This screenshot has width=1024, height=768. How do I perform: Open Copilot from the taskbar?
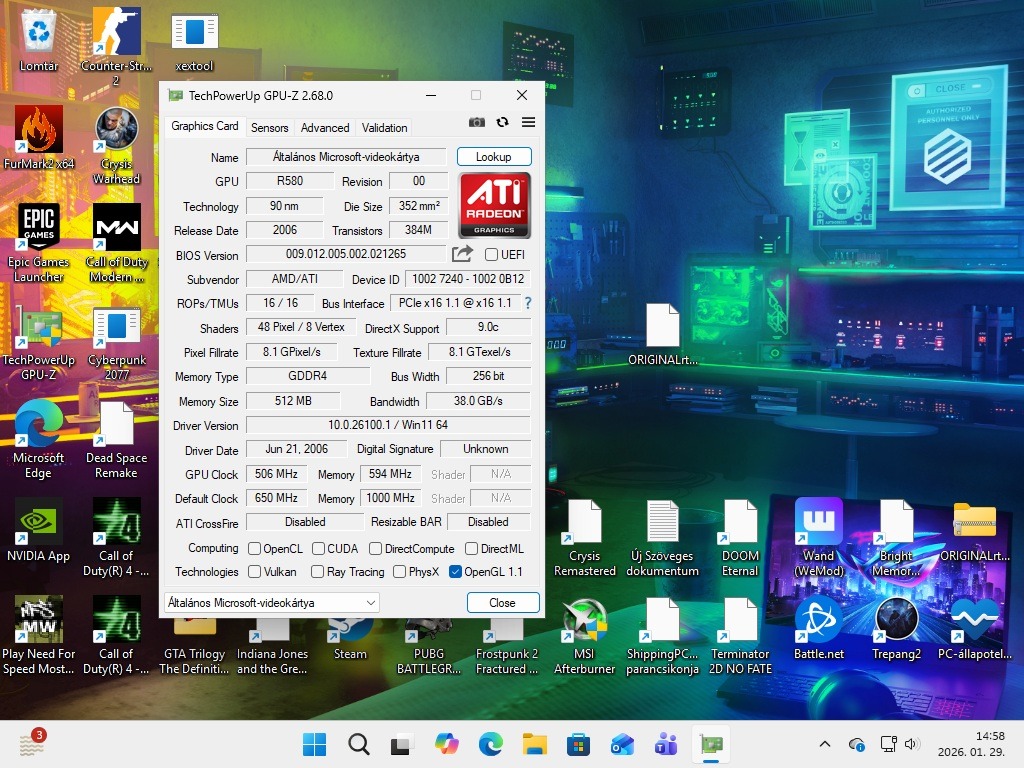[447, 744]
